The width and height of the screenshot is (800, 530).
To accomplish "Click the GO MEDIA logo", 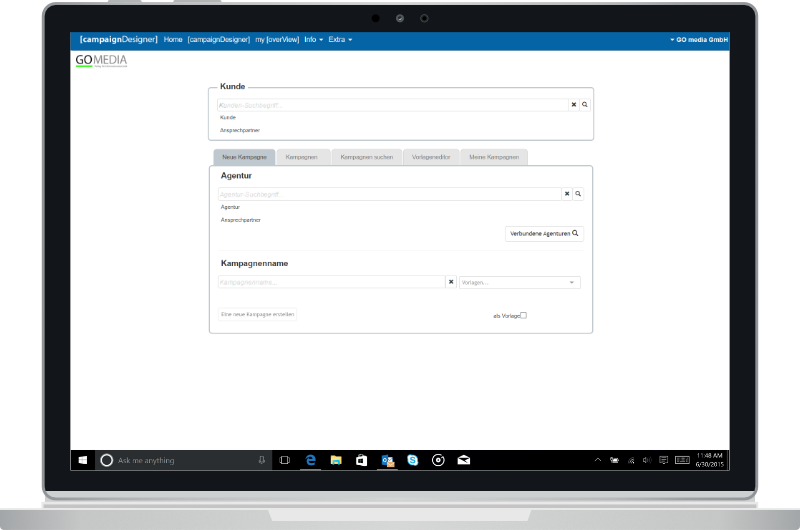I will coord(101,61).
